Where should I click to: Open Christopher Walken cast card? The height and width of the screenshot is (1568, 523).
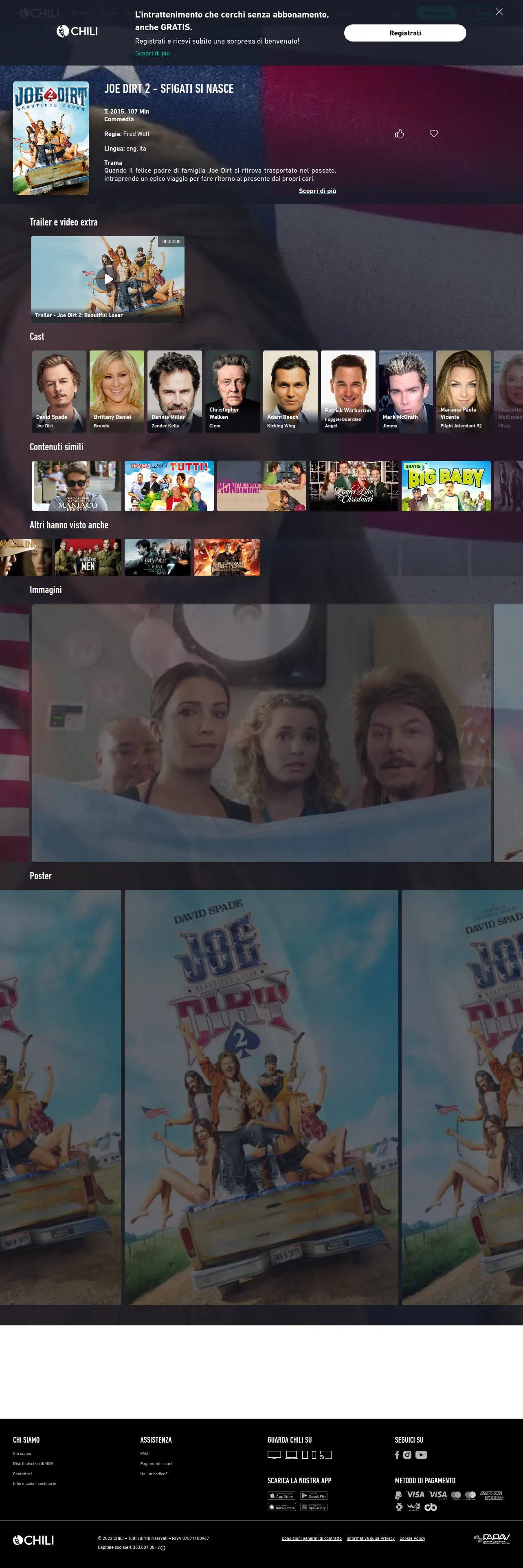(x=233, y=392)
